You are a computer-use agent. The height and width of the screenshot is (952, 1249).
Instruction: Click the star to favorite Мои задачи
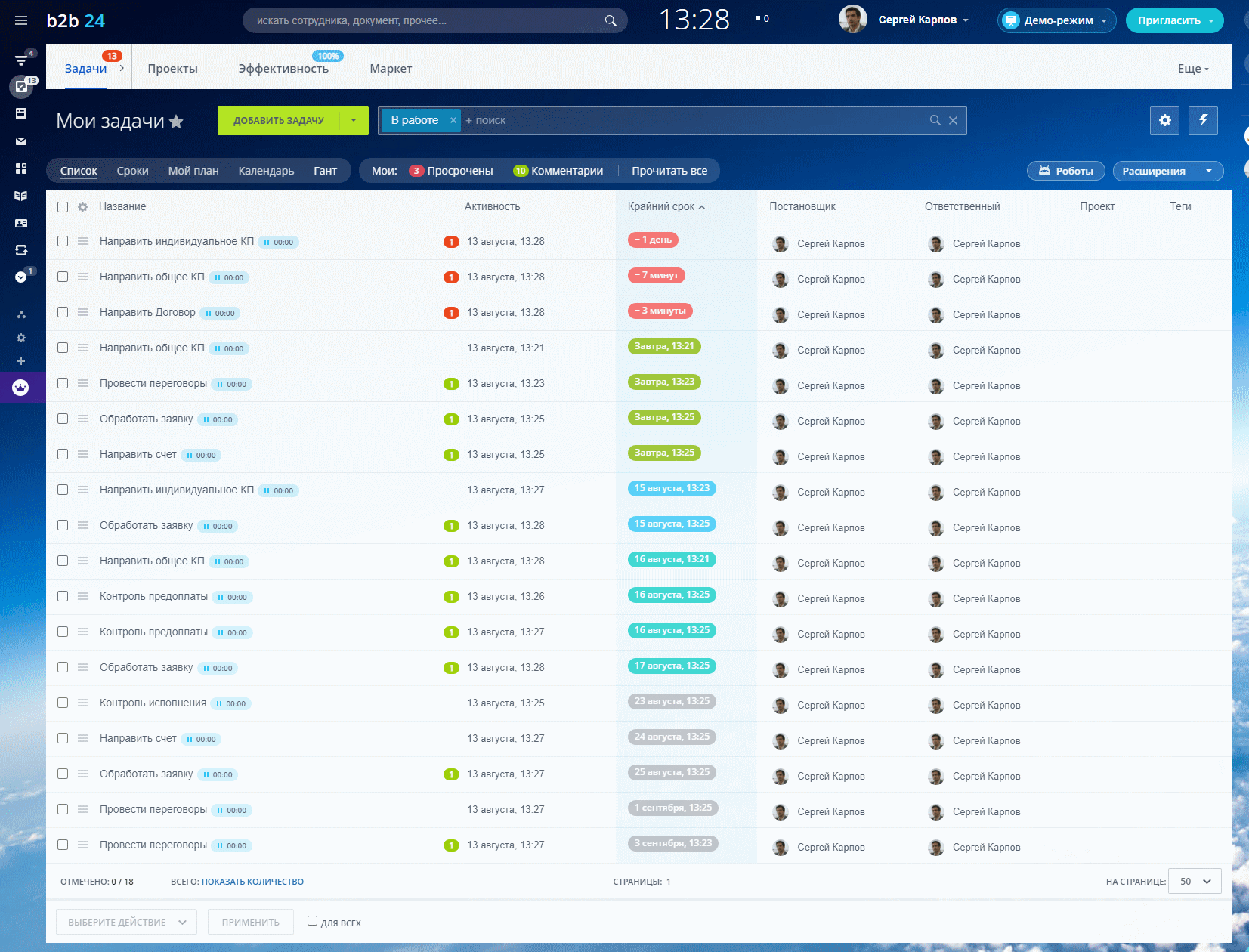(x=176, y=122)
